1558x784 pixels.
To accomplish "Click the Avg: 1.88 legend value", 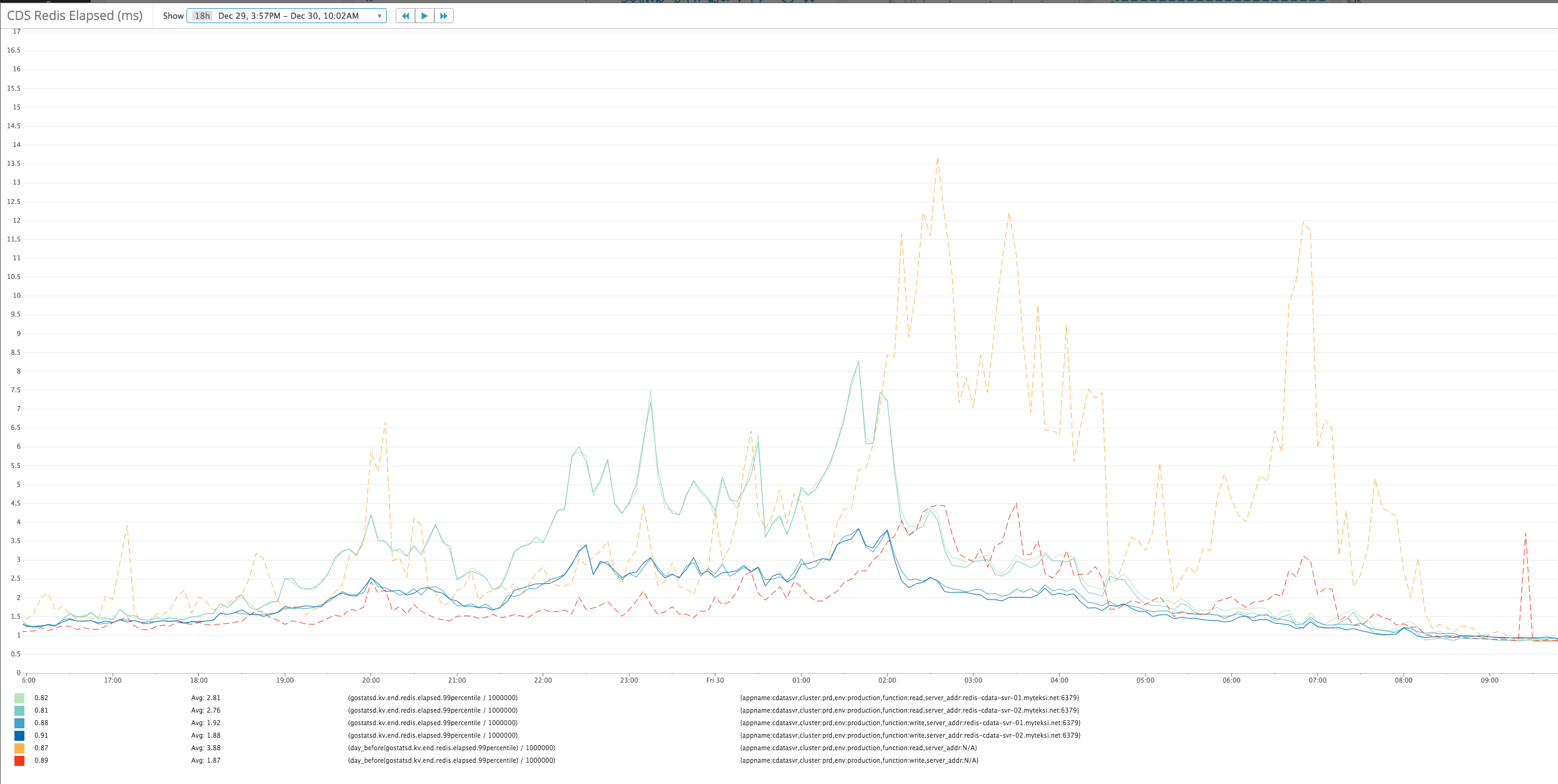I will point(206,735).
